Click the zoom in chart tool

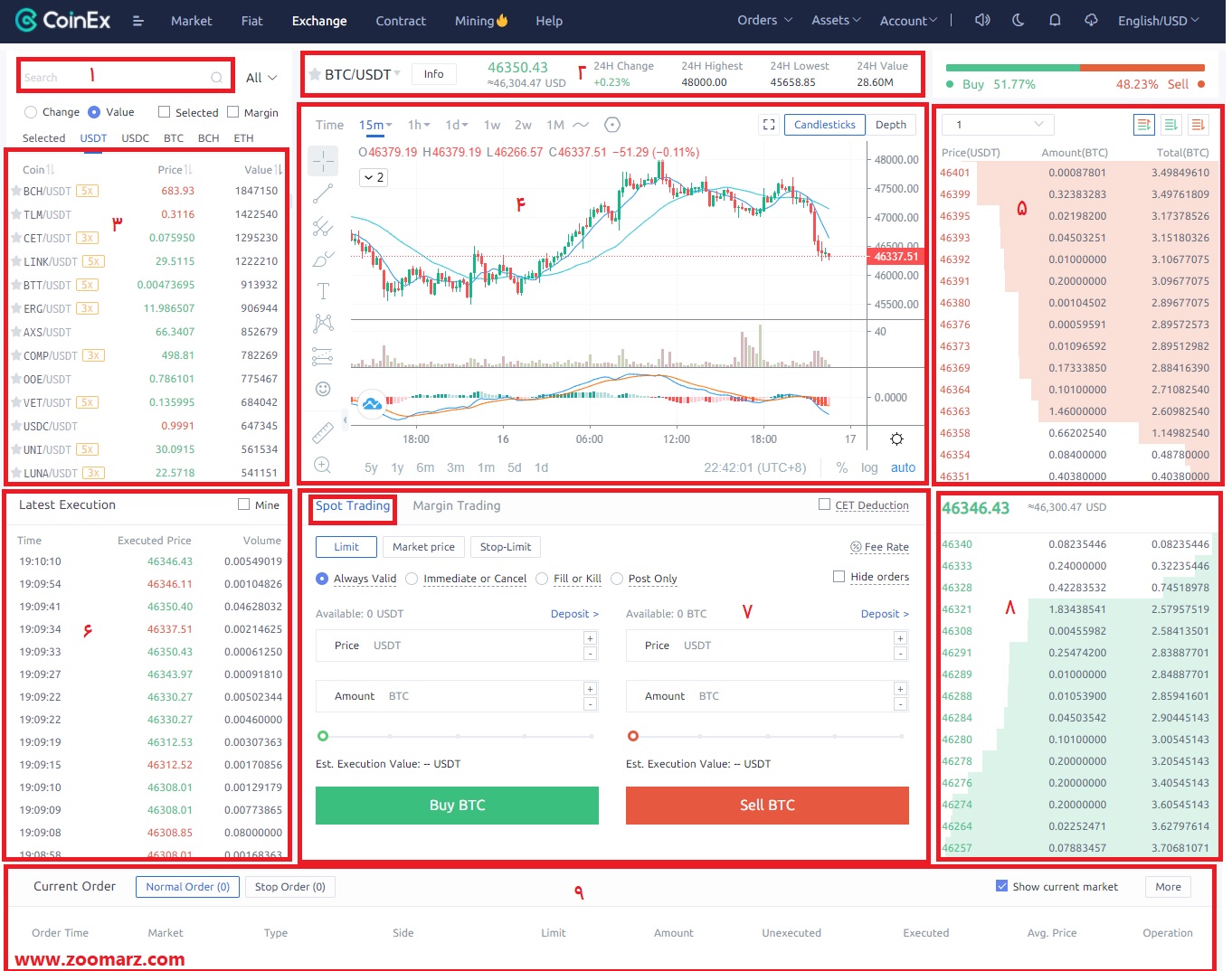(323, 466)
